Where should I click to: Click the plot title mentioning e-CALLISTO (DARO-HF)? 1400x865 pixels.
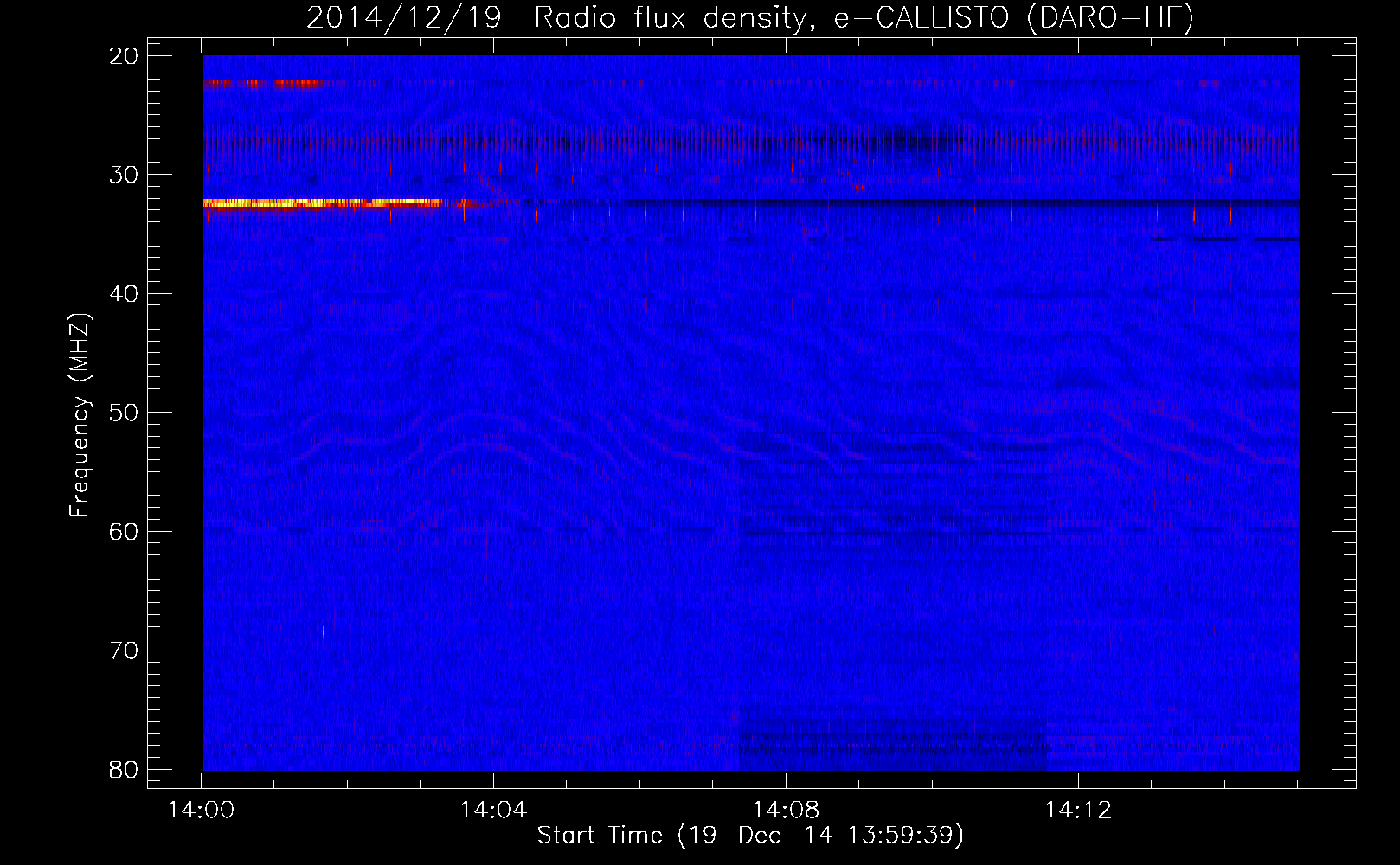click(x=750, y=17)
